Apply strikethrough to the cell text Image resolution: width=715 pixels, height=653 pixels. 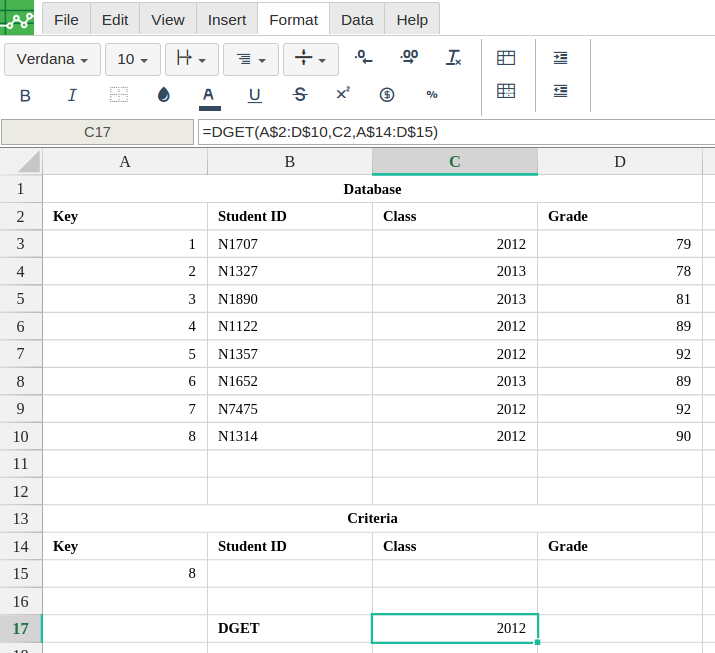click(300, 95)
